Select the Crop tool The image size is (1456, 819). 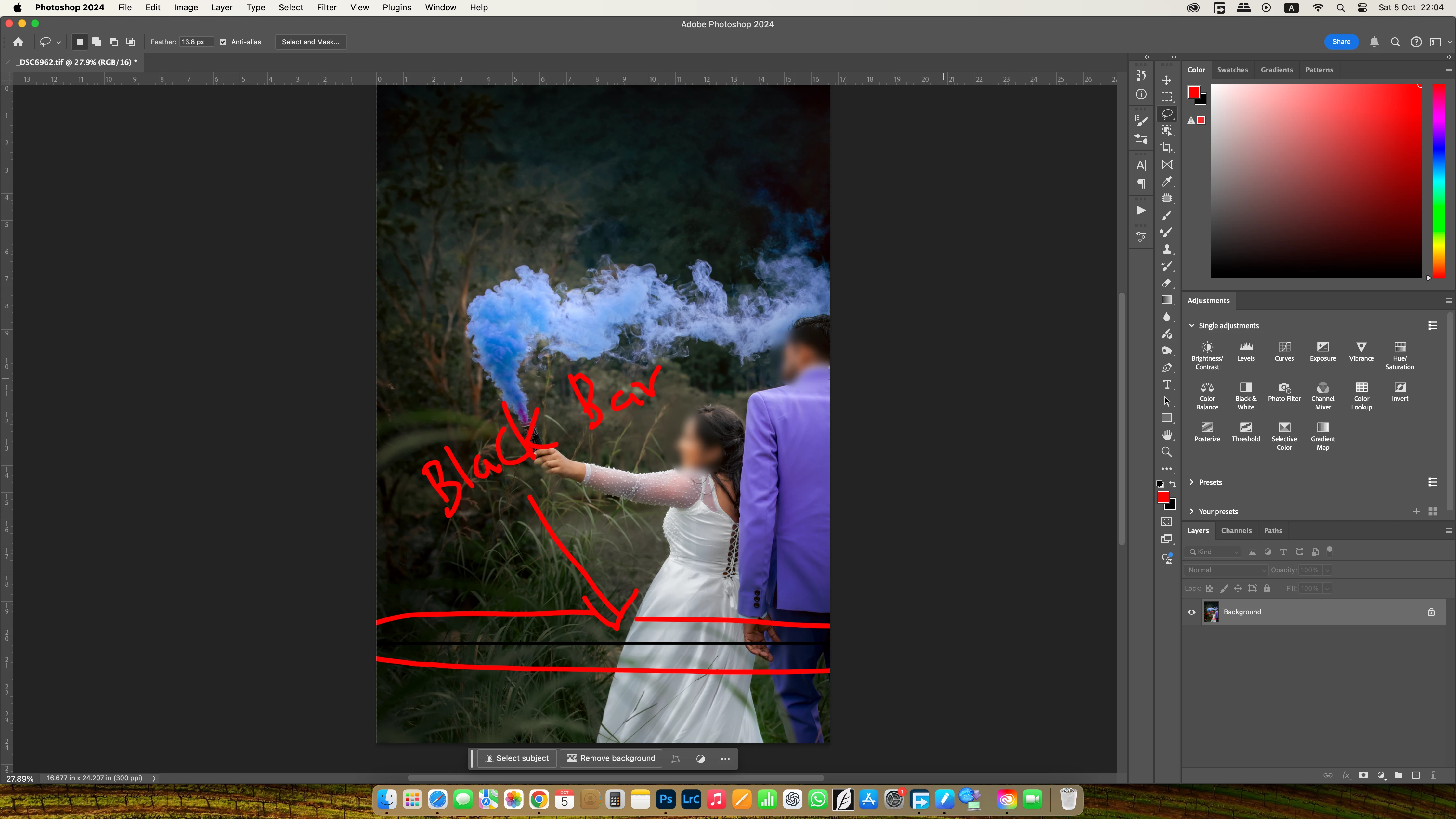pyautogui.click(x=1167, y=148)
